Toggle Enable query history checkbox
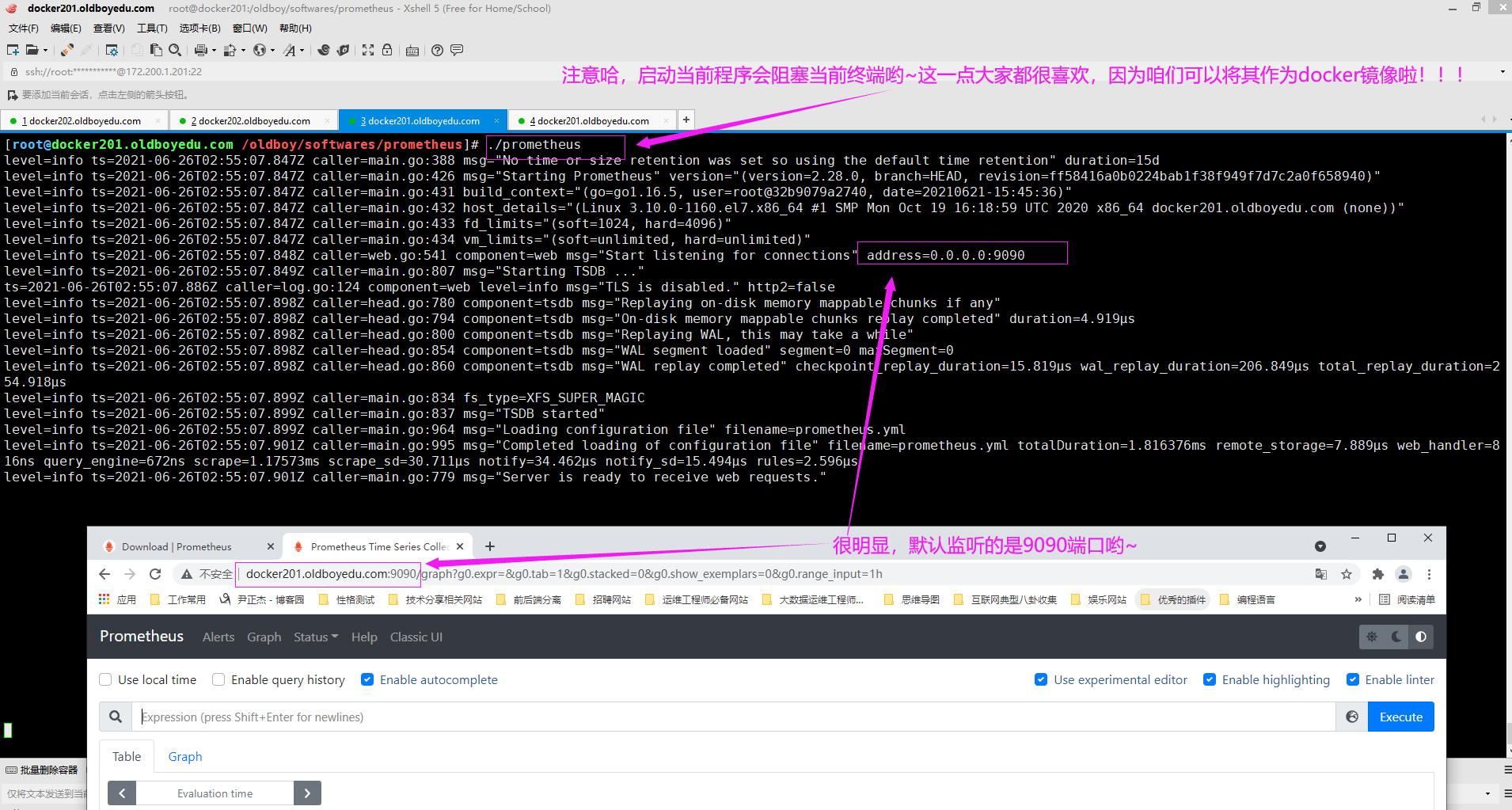This screenshot has width=1512, height=810. click(218, 679)
